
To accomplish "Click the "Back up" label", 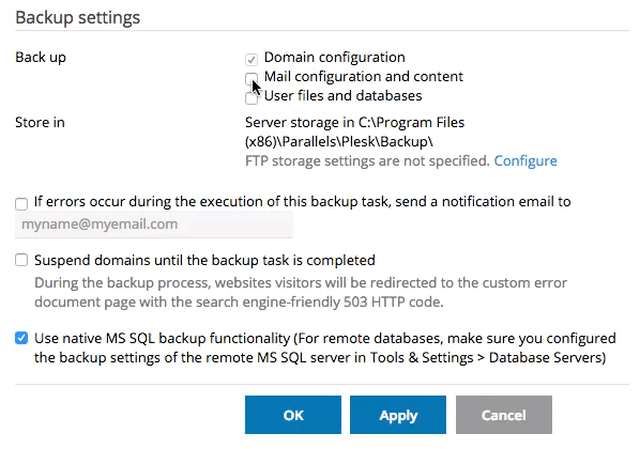I will [x=40, y=57].
